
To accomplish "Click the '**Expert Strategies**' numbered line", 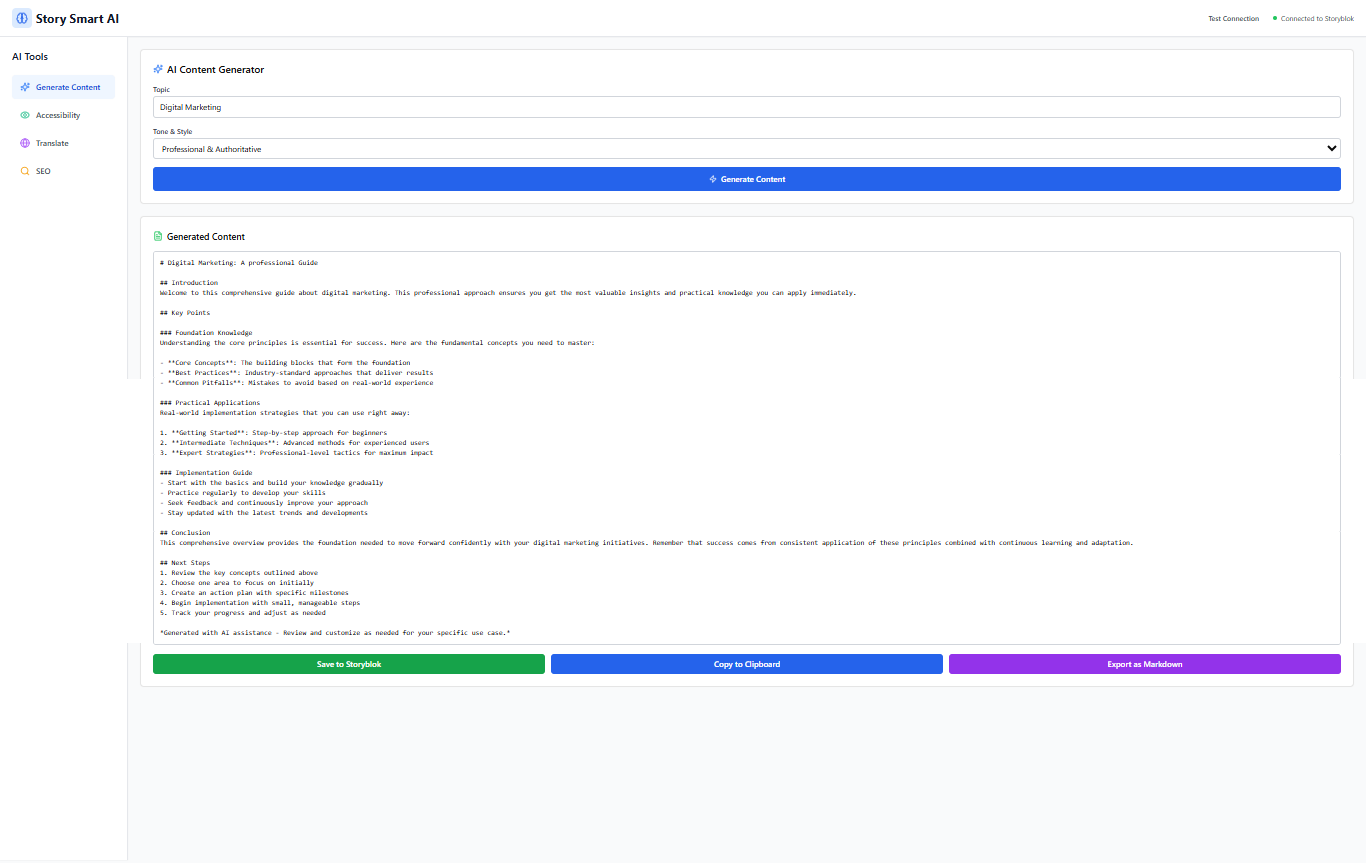I will (x=297, y=453).
